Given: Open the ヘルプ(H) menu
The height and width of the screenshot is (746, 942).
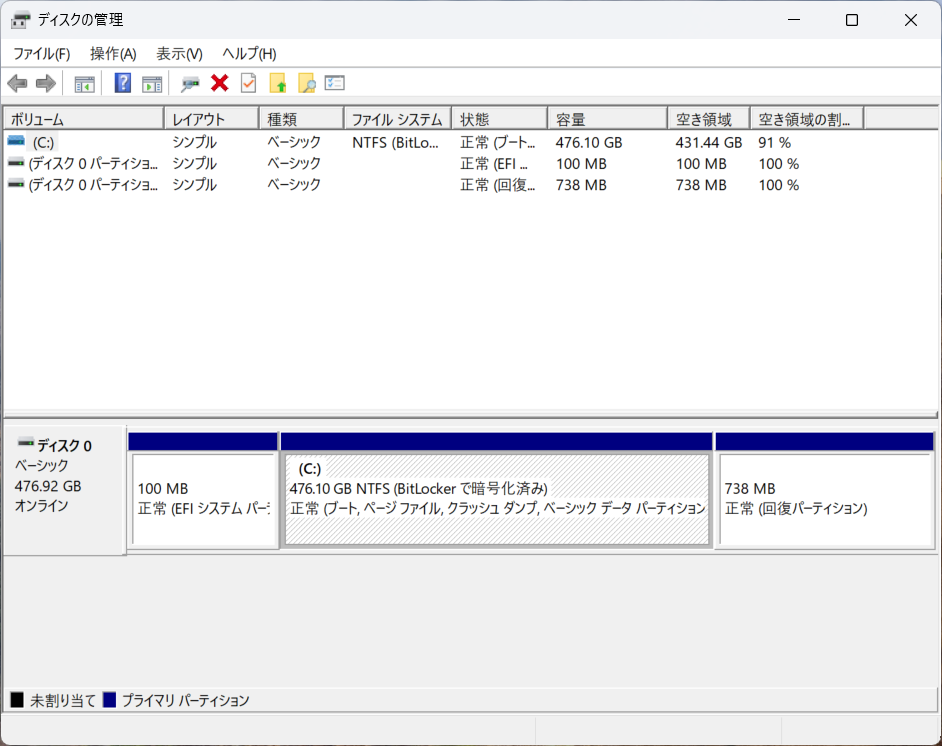Looking at the screenshot, I should pyautogui.click(x=249, y=54).
